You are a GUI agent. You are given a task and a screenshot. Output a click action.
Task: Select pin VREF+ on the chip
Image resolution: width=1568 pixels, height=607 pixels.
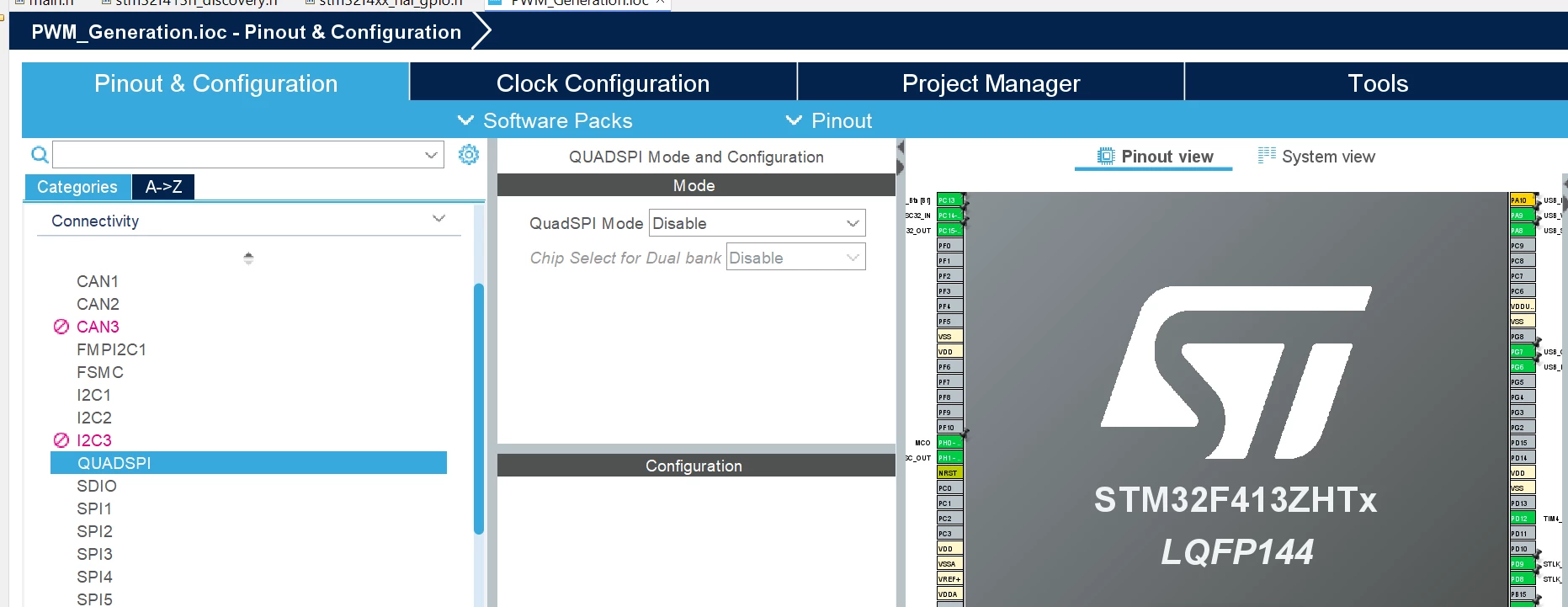[949, 579]
